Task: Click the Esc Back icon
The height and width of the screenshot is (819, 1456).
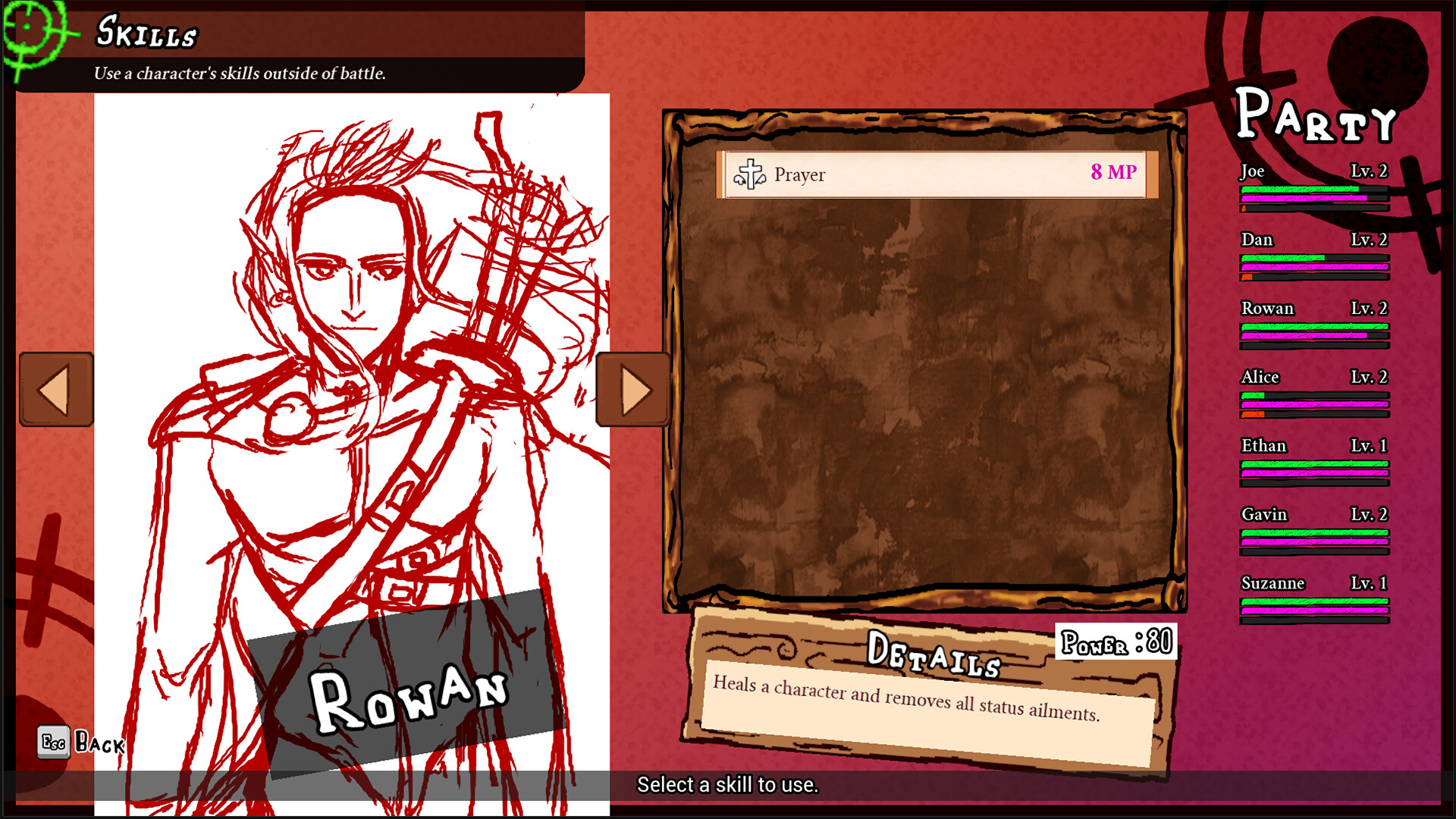Action: click(x=53, y=742)
